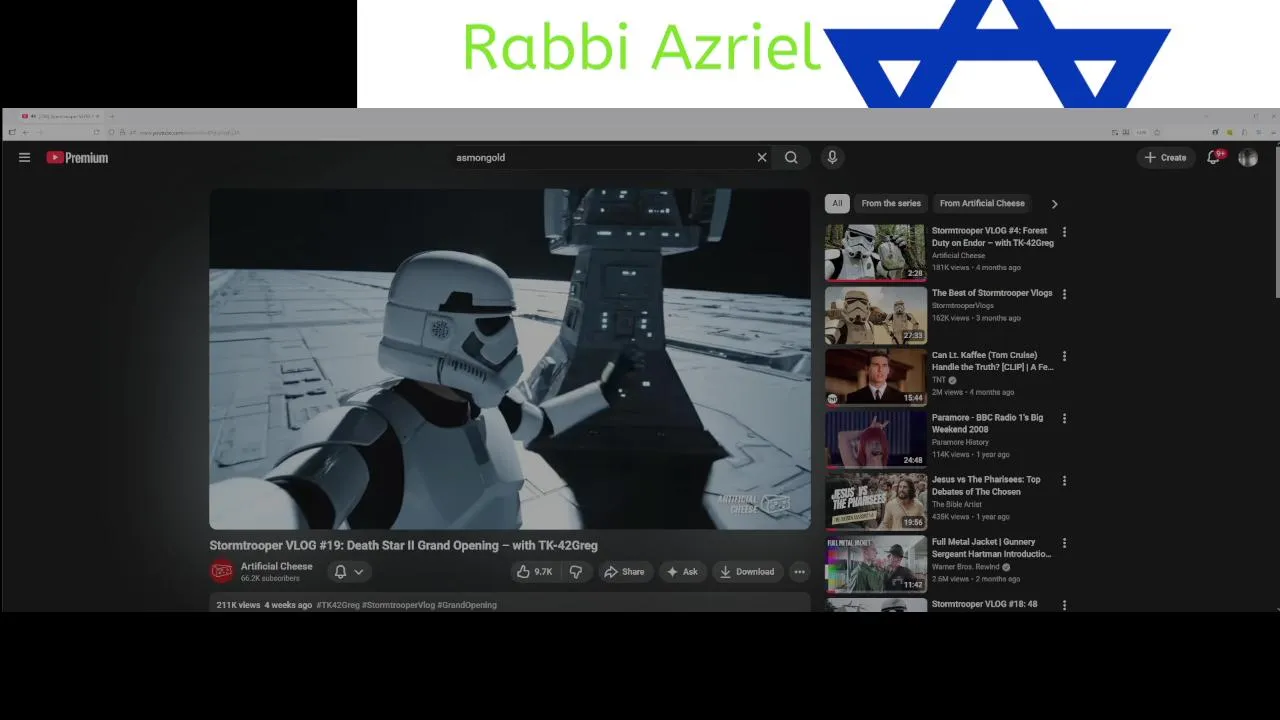Click the '66.2K subscribers' text
This screenshot has width=1280, height=720.
[x=270, y=578]
